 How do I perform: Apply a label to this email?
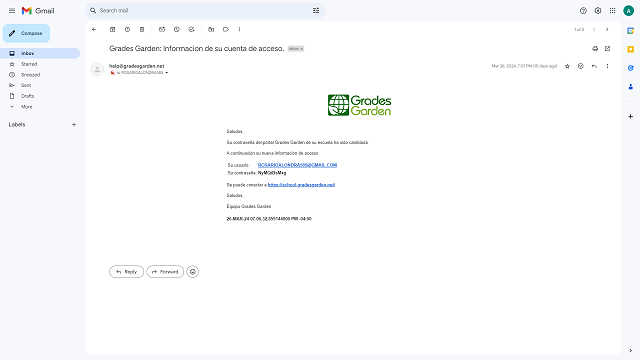point(226,29)
